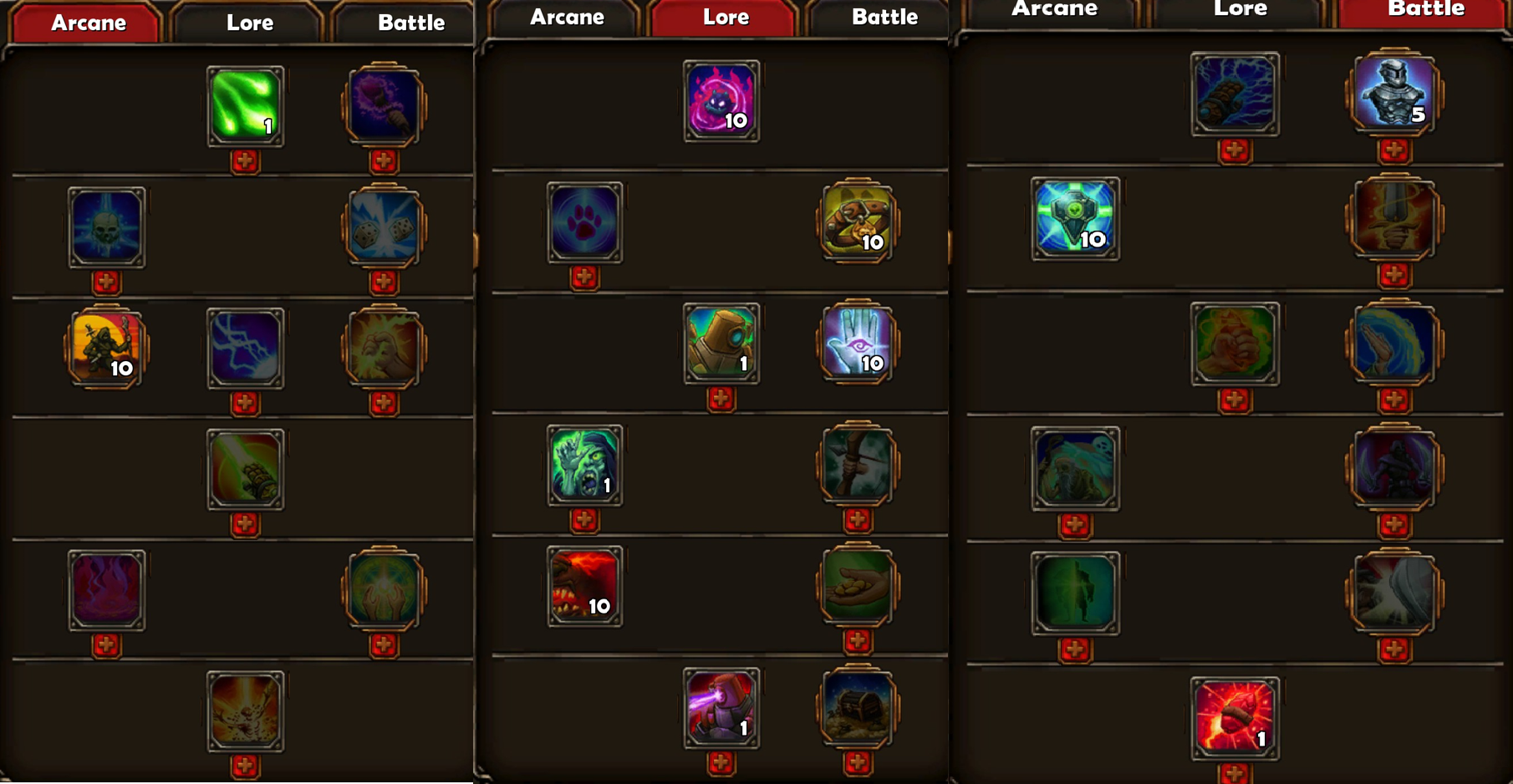This screenshot has width=1513, height=784.
Task: Open Battle tab in right panel
Action: [x=1425, y=10]
